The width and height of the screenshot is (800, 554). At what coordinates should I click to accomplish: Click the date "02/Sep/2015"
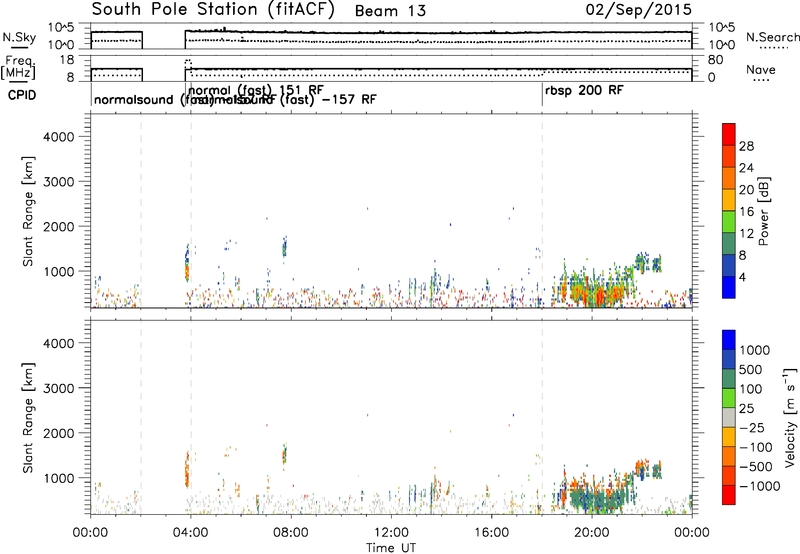click(638, 10)
